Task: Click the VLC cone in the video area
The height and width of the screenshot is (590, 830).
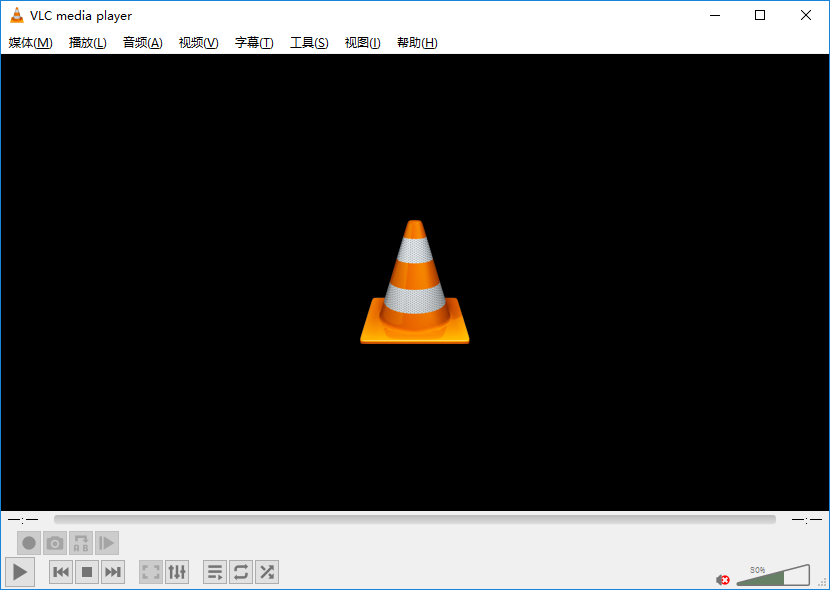Action: pos(414,282)
